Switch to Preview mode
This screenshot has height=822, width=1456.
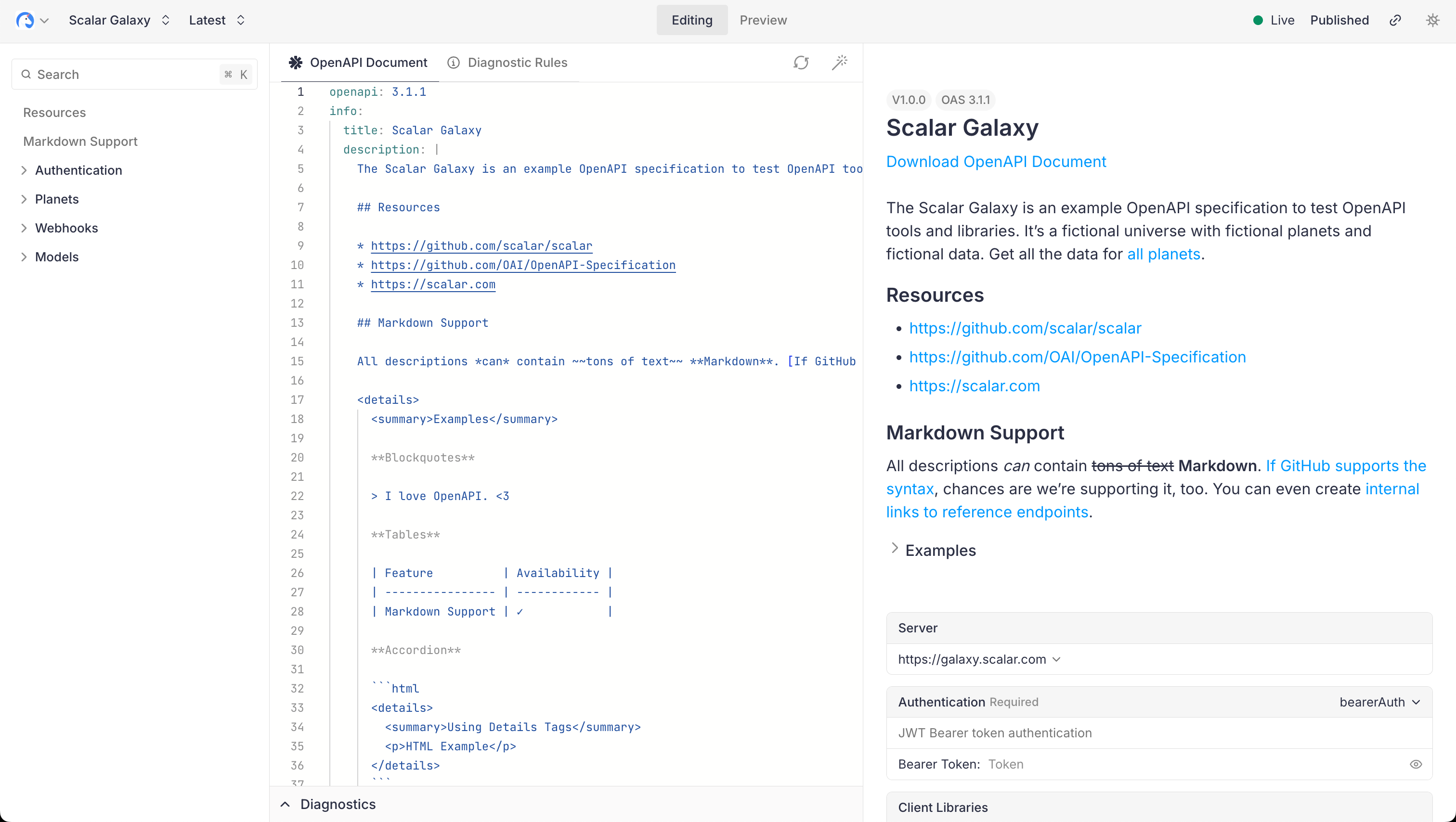[763, 20]
